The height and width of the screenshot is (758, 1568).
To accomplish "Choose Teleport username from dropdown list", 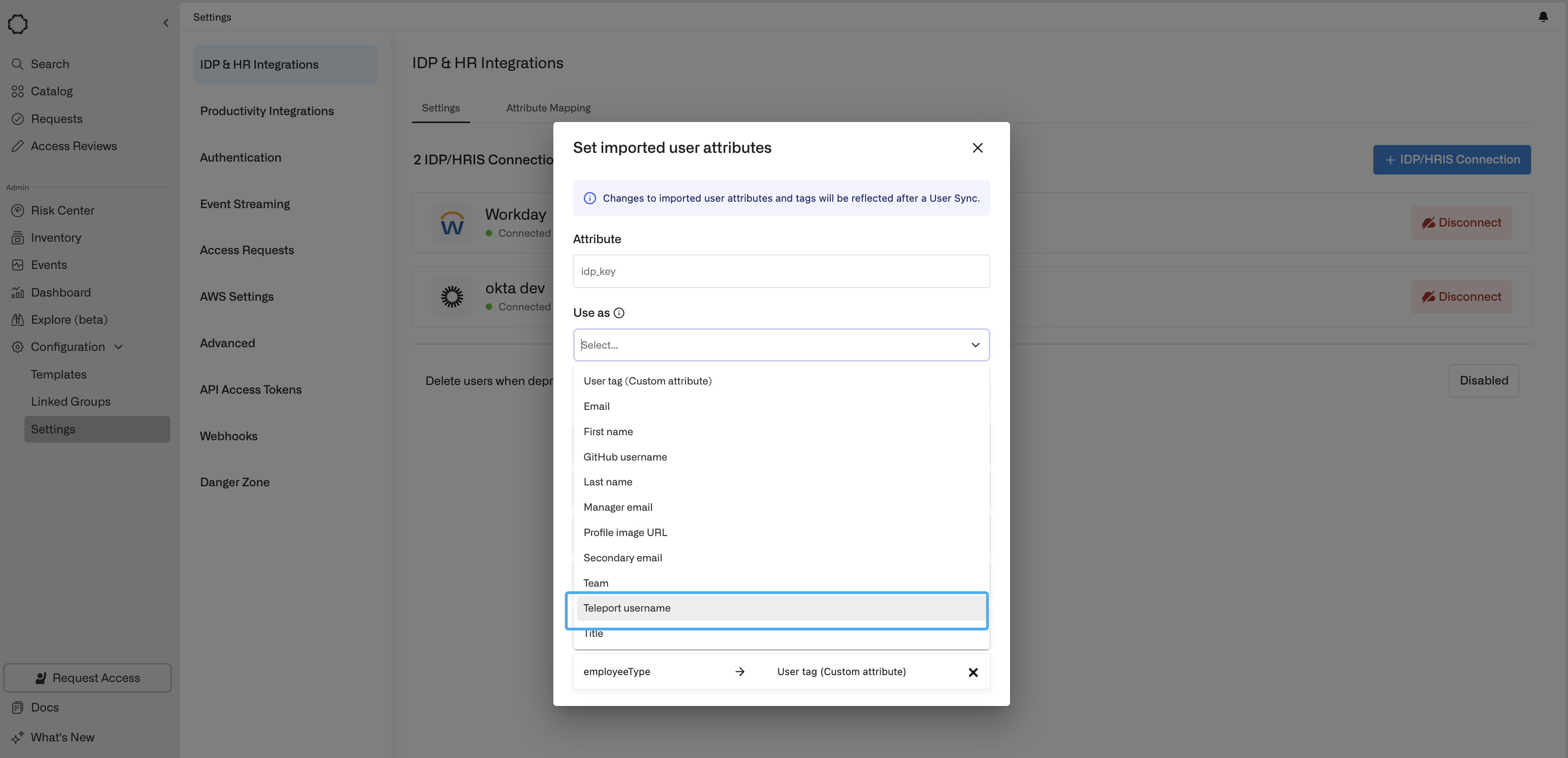I will (627, 608).
